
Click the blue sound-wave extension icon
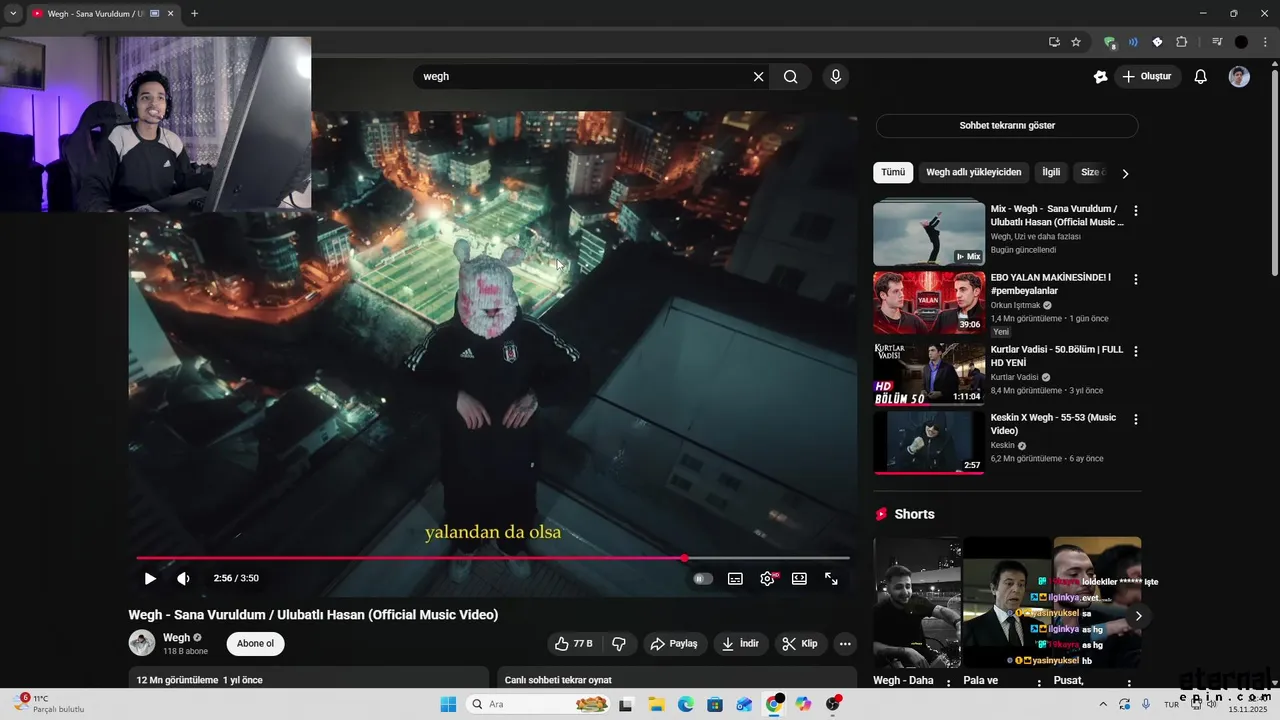[x=1133, y=42]
